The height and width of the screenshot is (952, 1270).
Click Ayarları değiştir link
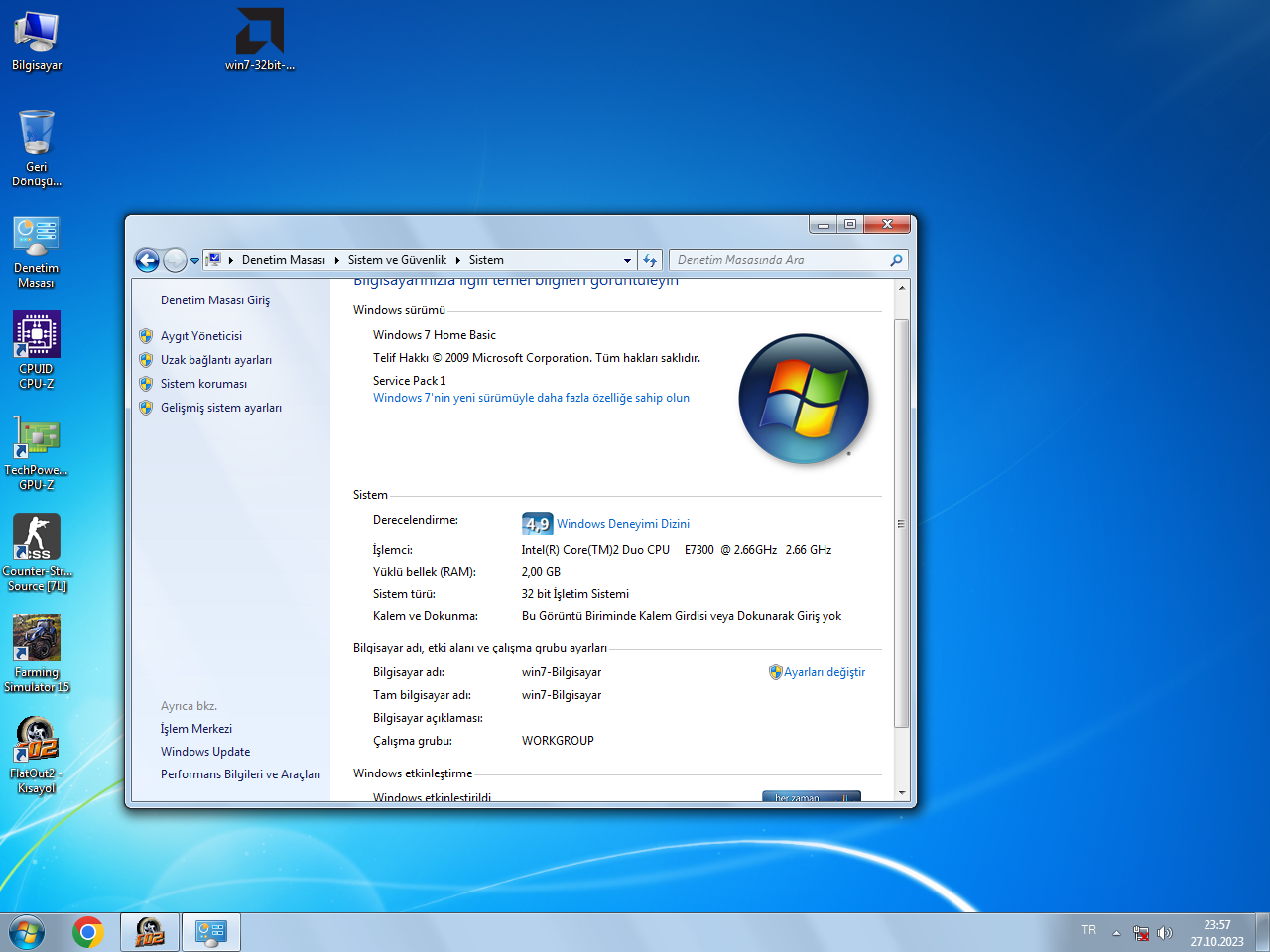pyautogui.click(x=825, y=672)
